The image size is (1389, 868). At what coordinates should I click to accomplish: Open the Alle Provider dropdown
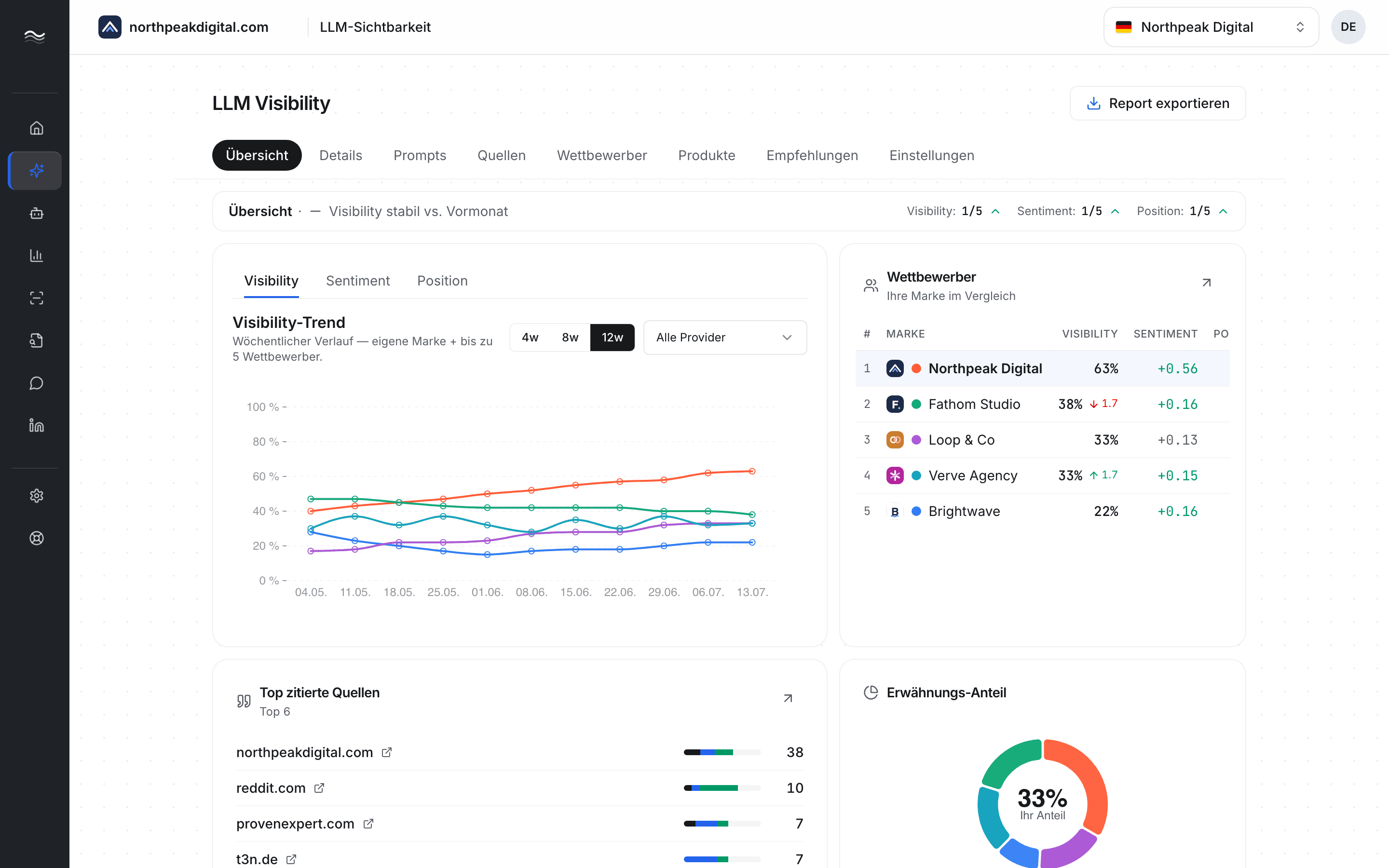pos(725,337)
